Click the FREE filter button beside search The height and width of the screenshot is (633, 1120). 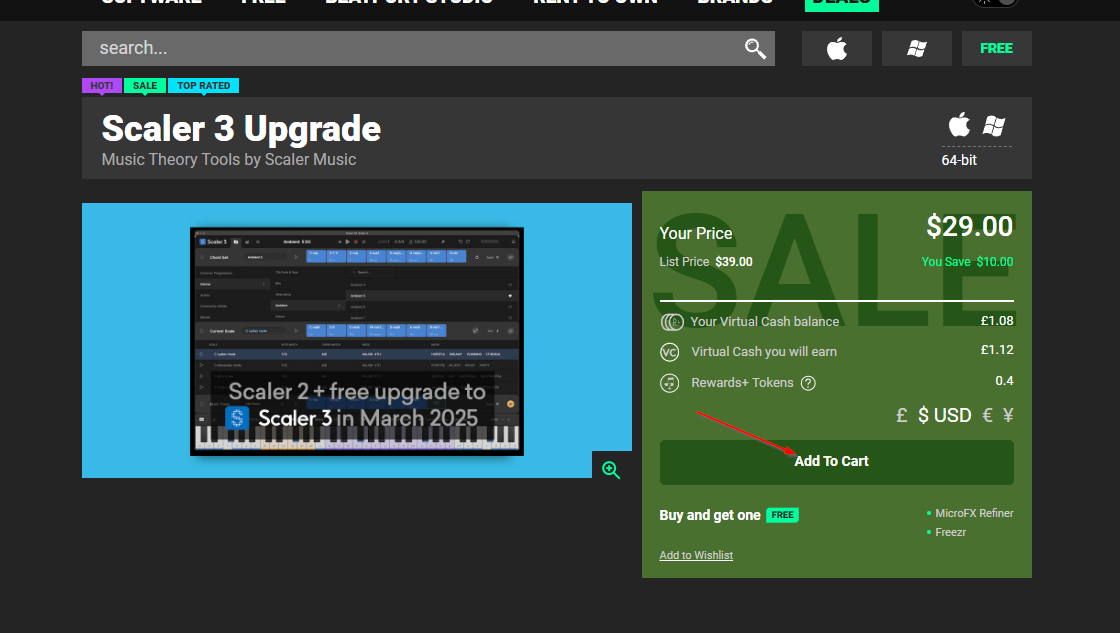point(996,49)
